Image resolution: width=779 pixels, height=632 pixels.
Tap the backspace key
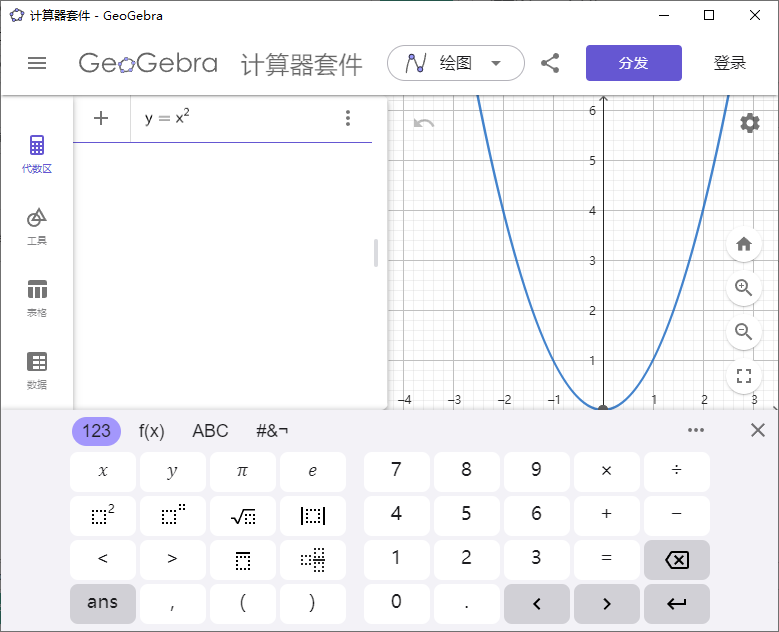coord(677,559)
